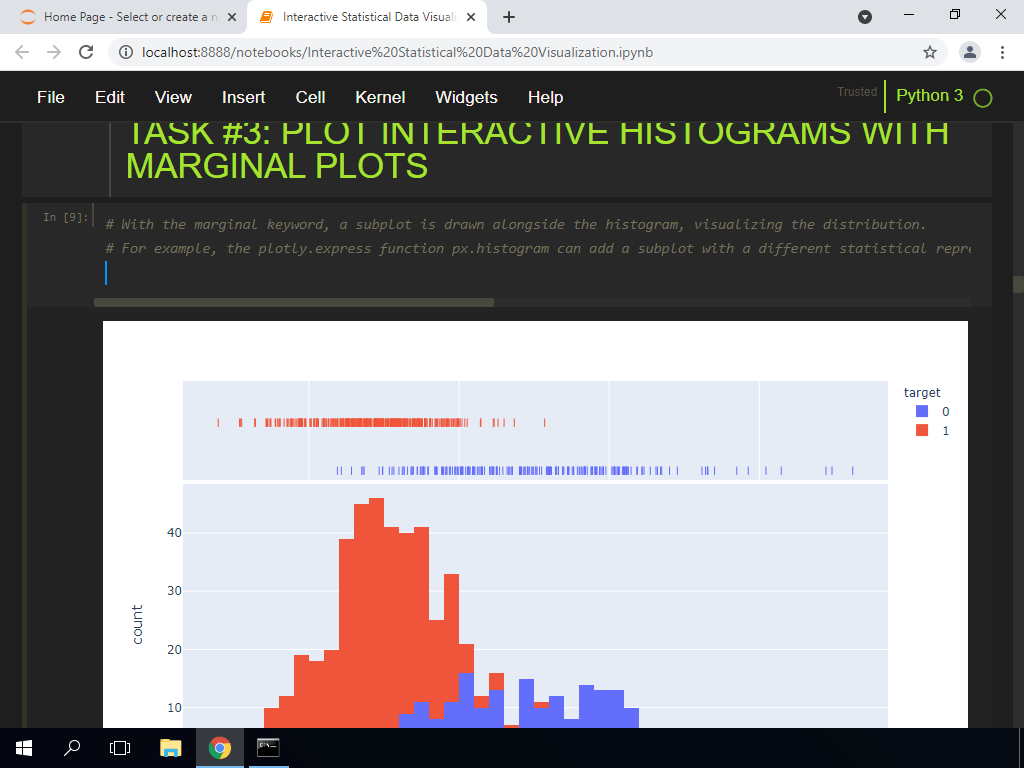Screen dimensions: 1024x768
Task: Click the page reload icon
Action: 85,52
